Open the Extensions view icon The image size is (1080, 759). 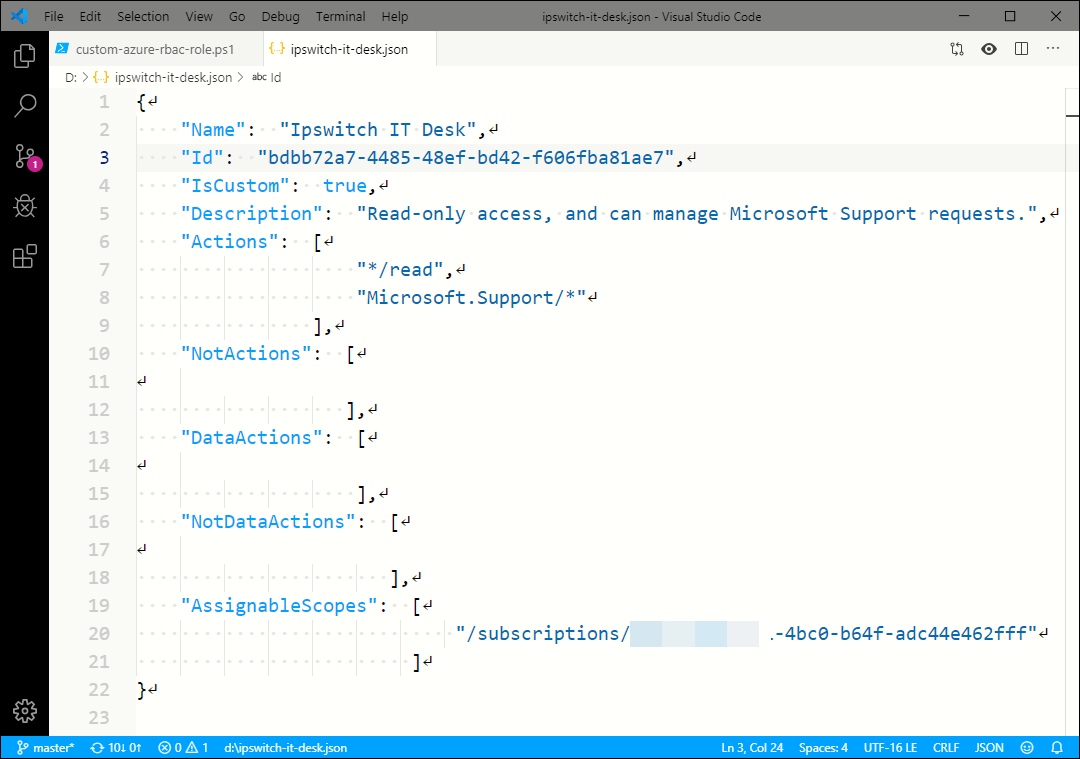(25, 257)
